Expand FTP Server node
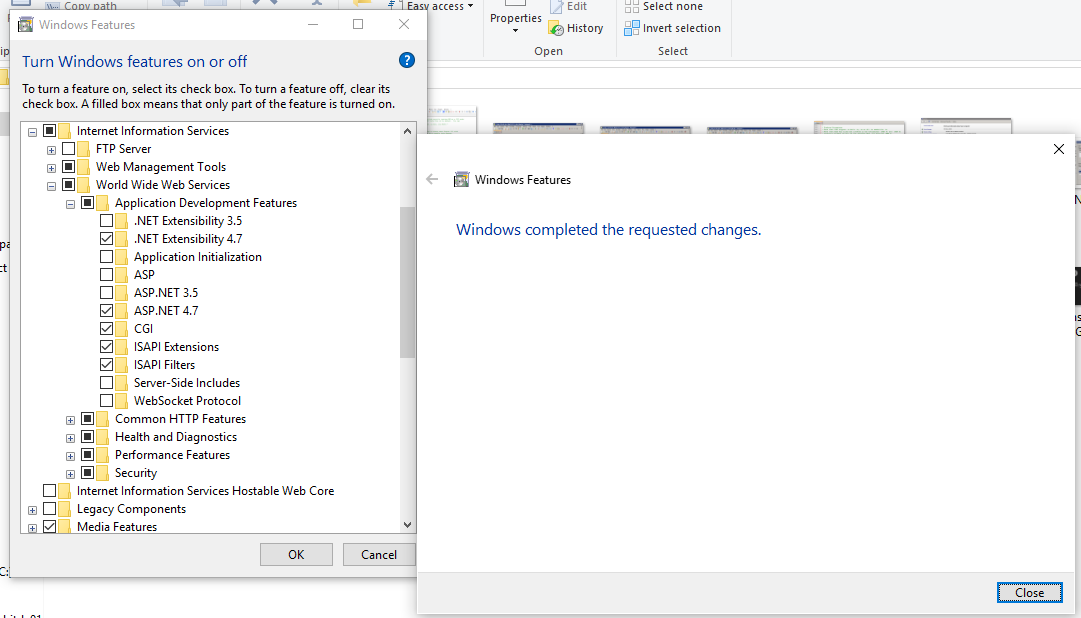The width and height of the screenshot is (1081, 618). tap(51, 150)
